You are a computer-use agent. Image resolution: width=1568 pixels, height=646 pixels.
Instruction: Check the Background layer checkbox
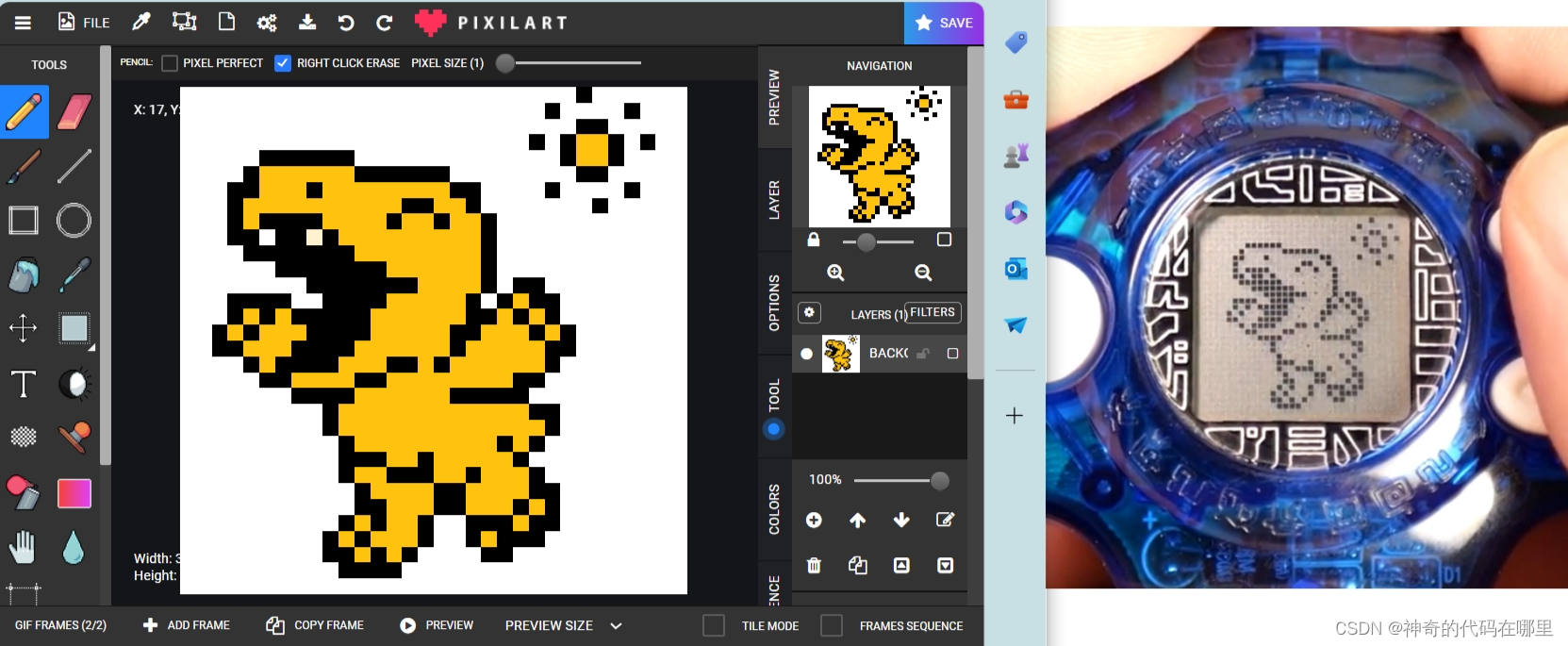[x=952, y=354]
